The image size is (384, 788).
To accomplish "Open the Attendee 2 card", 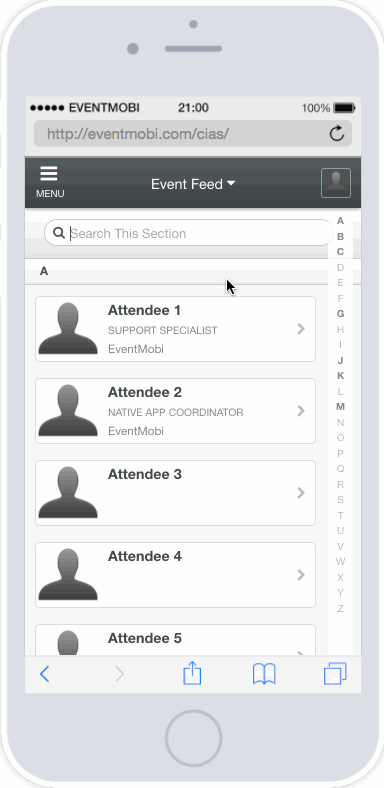I will click(175, 411).
